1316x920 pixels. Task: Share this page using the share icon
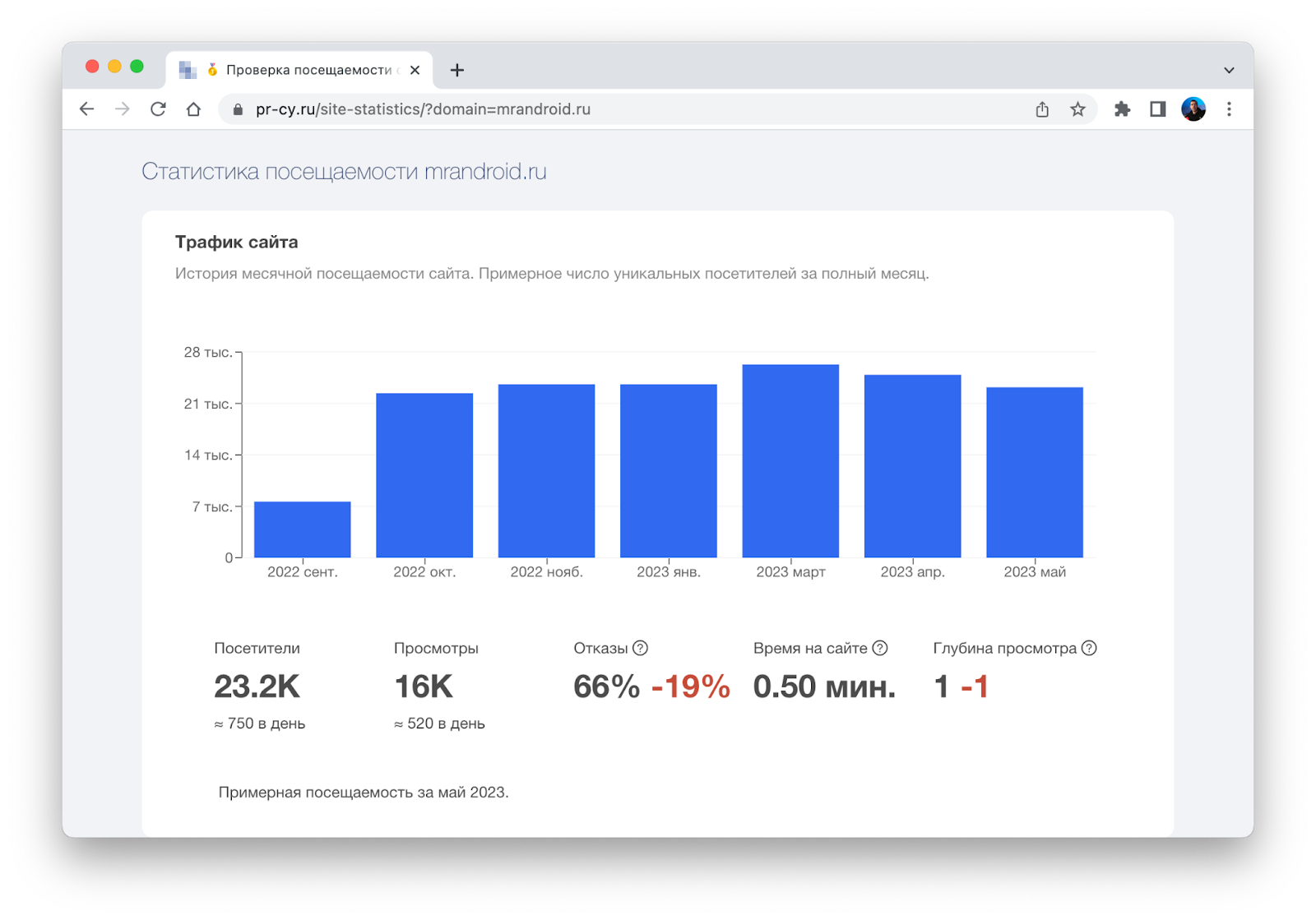pyautogui.click(x=1042, y=109)
